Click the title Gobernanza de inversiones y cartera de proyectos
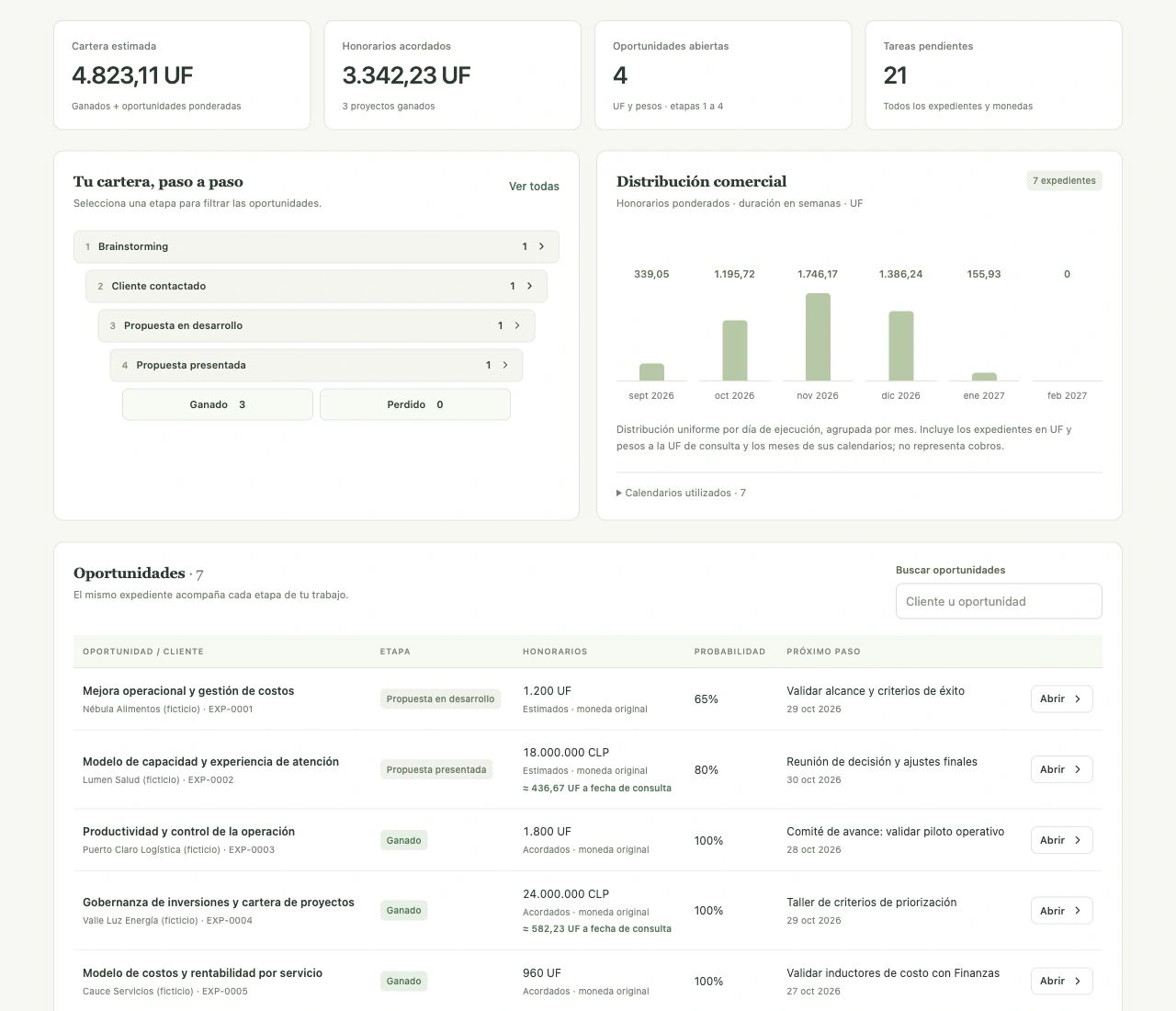This screenshot has width=1176, height=1011. [219, 903]
